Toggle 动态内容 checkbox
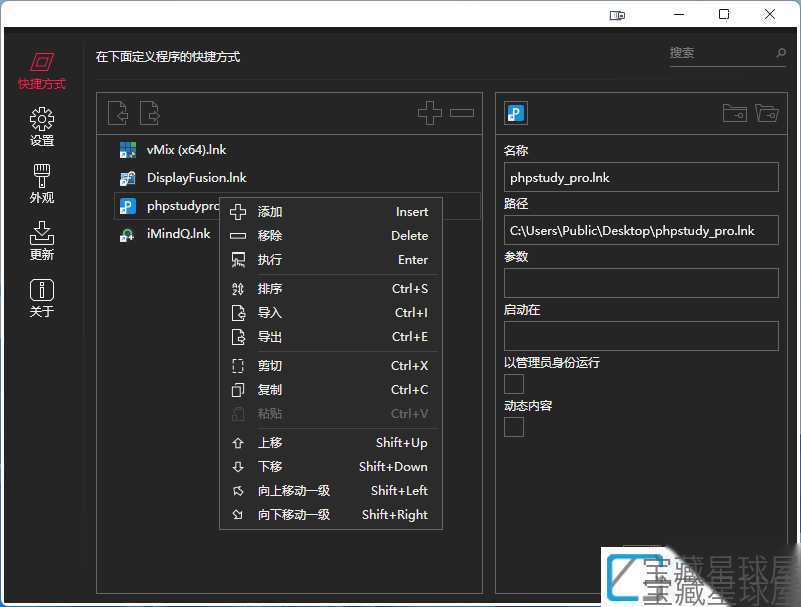801x607 pixels. [x=514, y=427]
